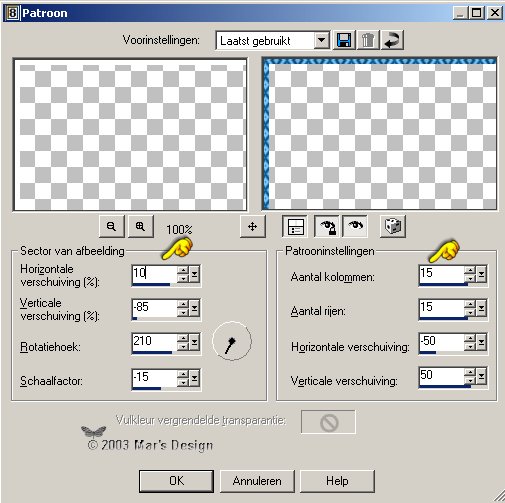Click the Annuleren button
Viewport: 505px width, 503px height.
[257, 481]
